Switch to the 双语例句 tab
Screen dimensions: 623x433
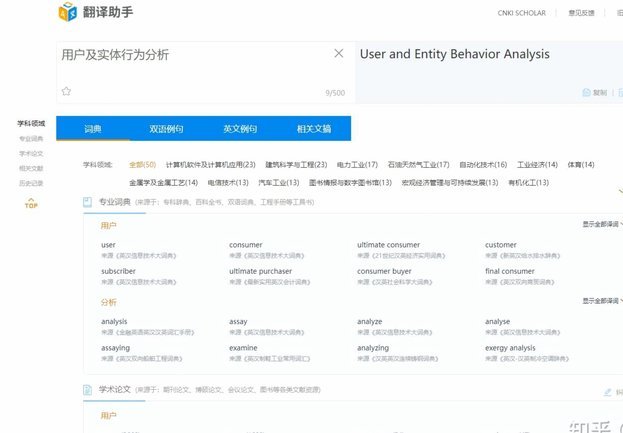coord(166,129)
